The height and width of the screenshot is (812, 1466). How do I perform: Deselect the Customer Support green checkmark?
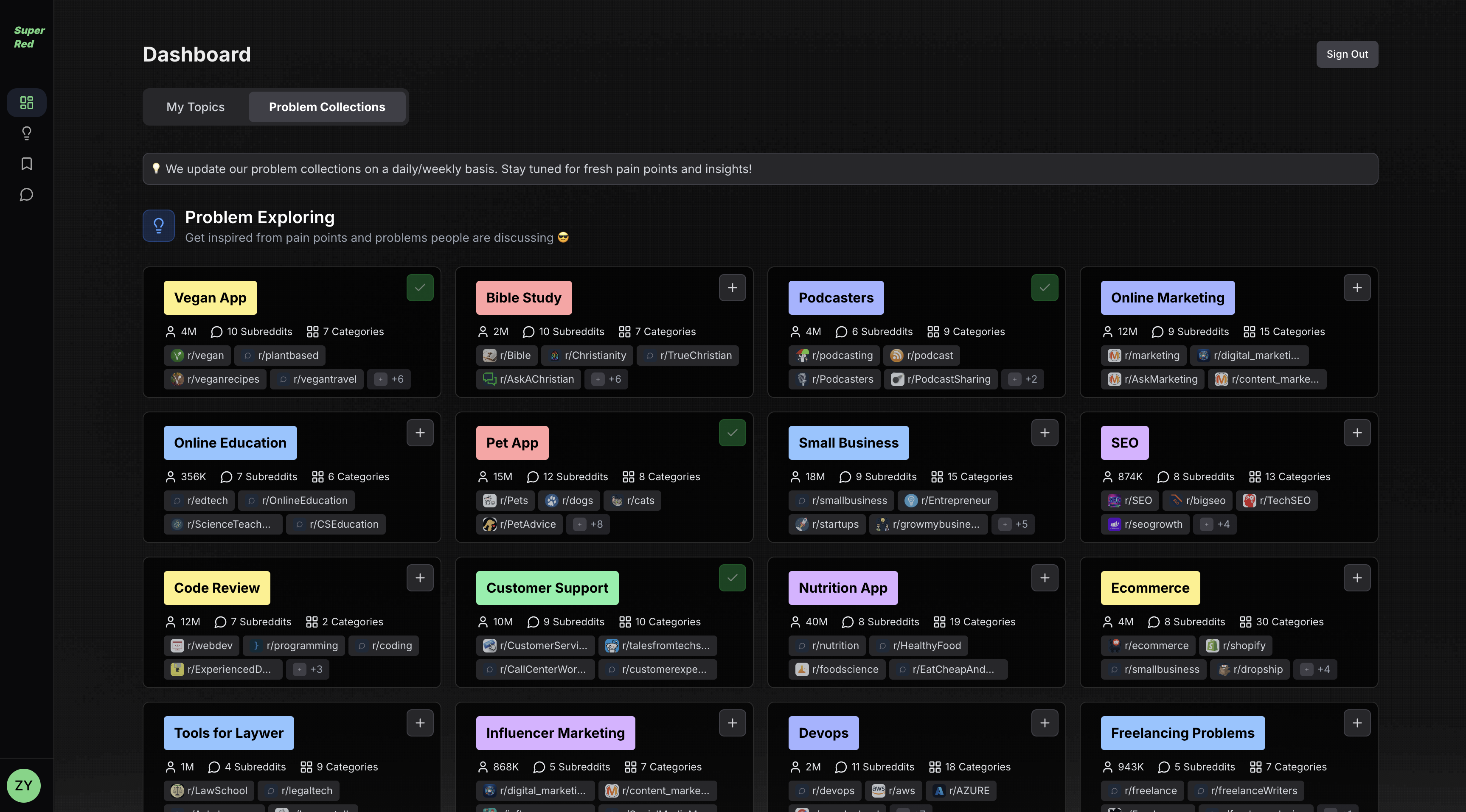[x=732, y=578]
